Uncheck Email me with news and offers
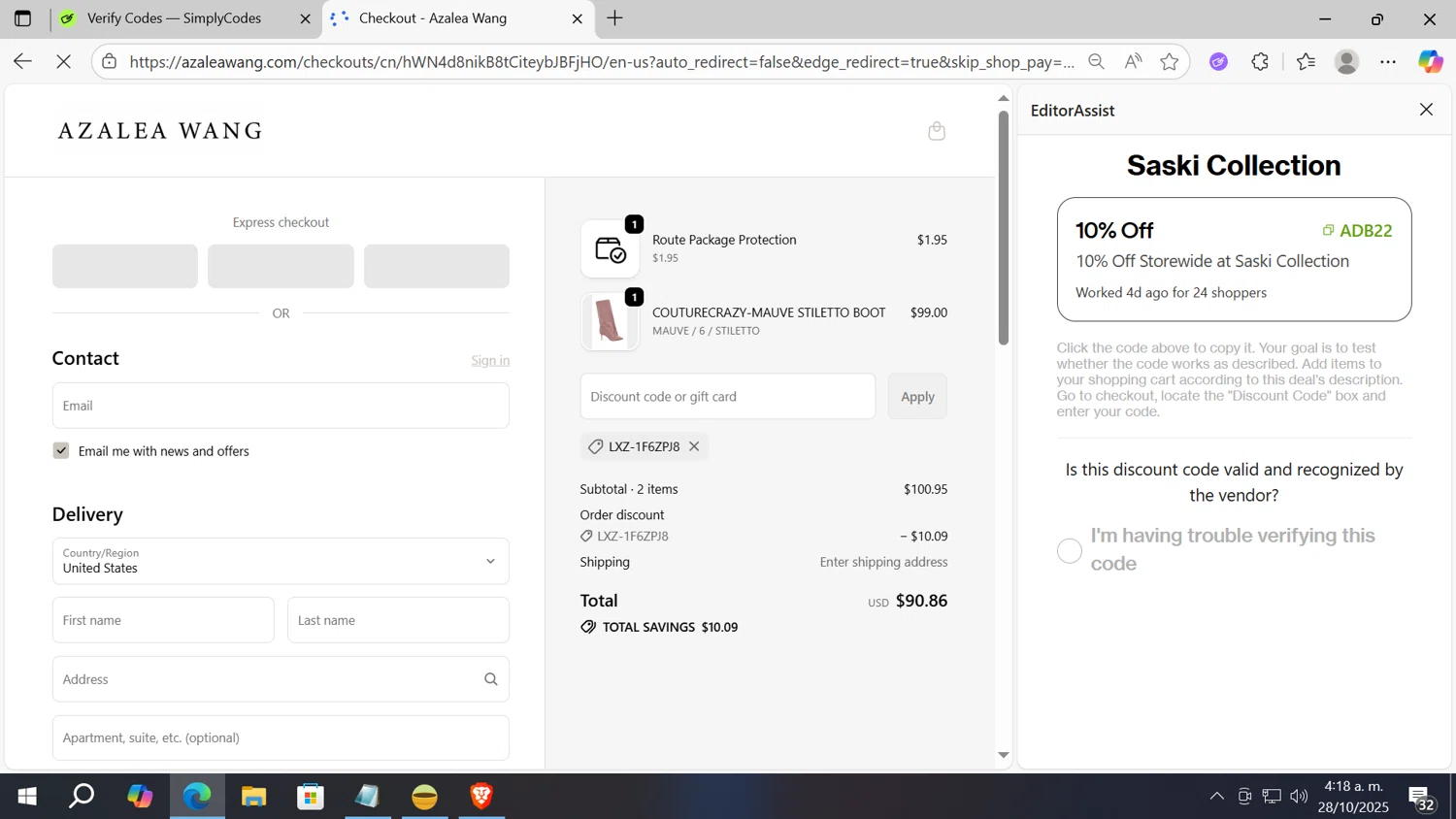The height and width of the screenshot is (819, 1456). tap(61, 450)
